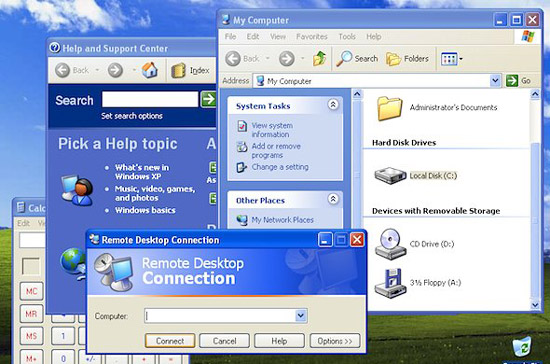Click the Hard Disk Drives heading
This screenshot has height=364, width=550.
coord(404,143)
